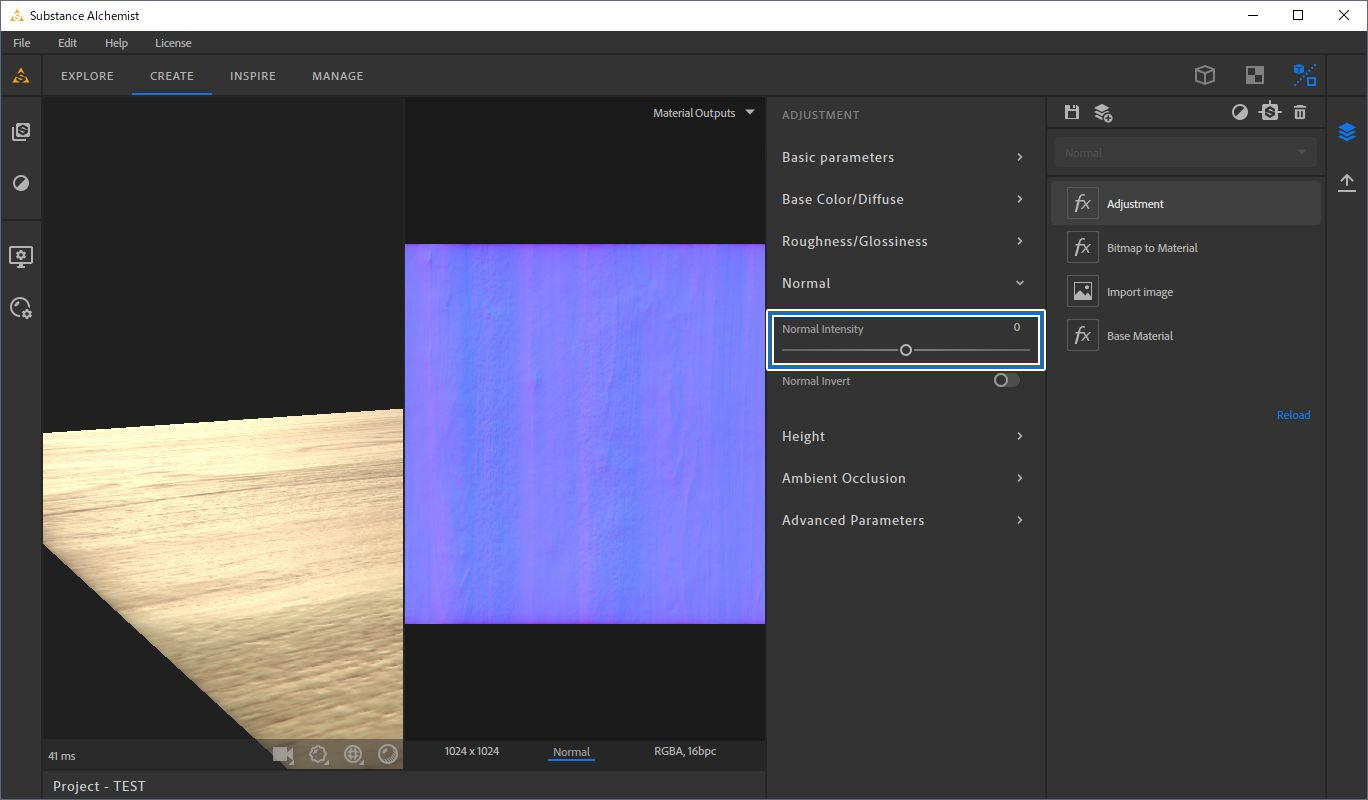
Task: Expand the Roughness/Glossiness section
Action: click(905, 241)
